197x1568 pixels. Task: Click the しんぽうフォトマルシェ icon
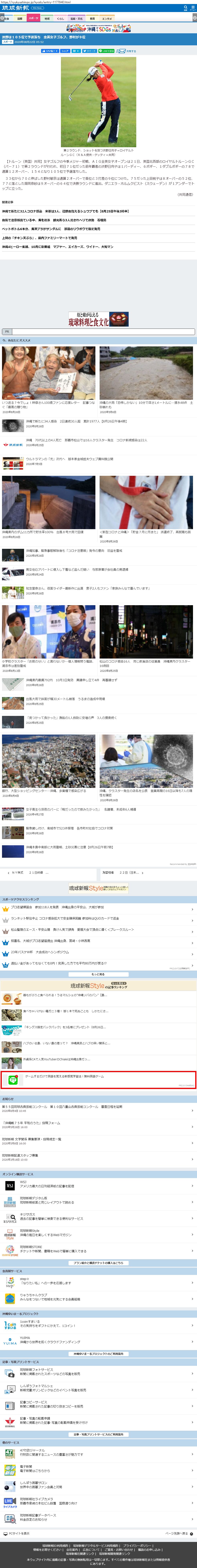[x=10, y=1390]
